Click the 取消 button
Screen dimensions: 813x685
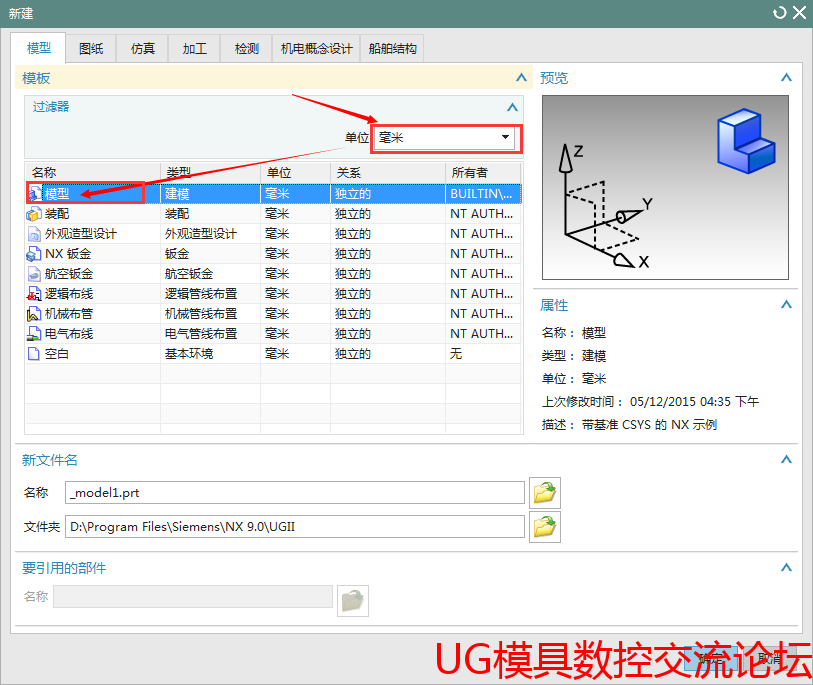click(x=768, y=659)
